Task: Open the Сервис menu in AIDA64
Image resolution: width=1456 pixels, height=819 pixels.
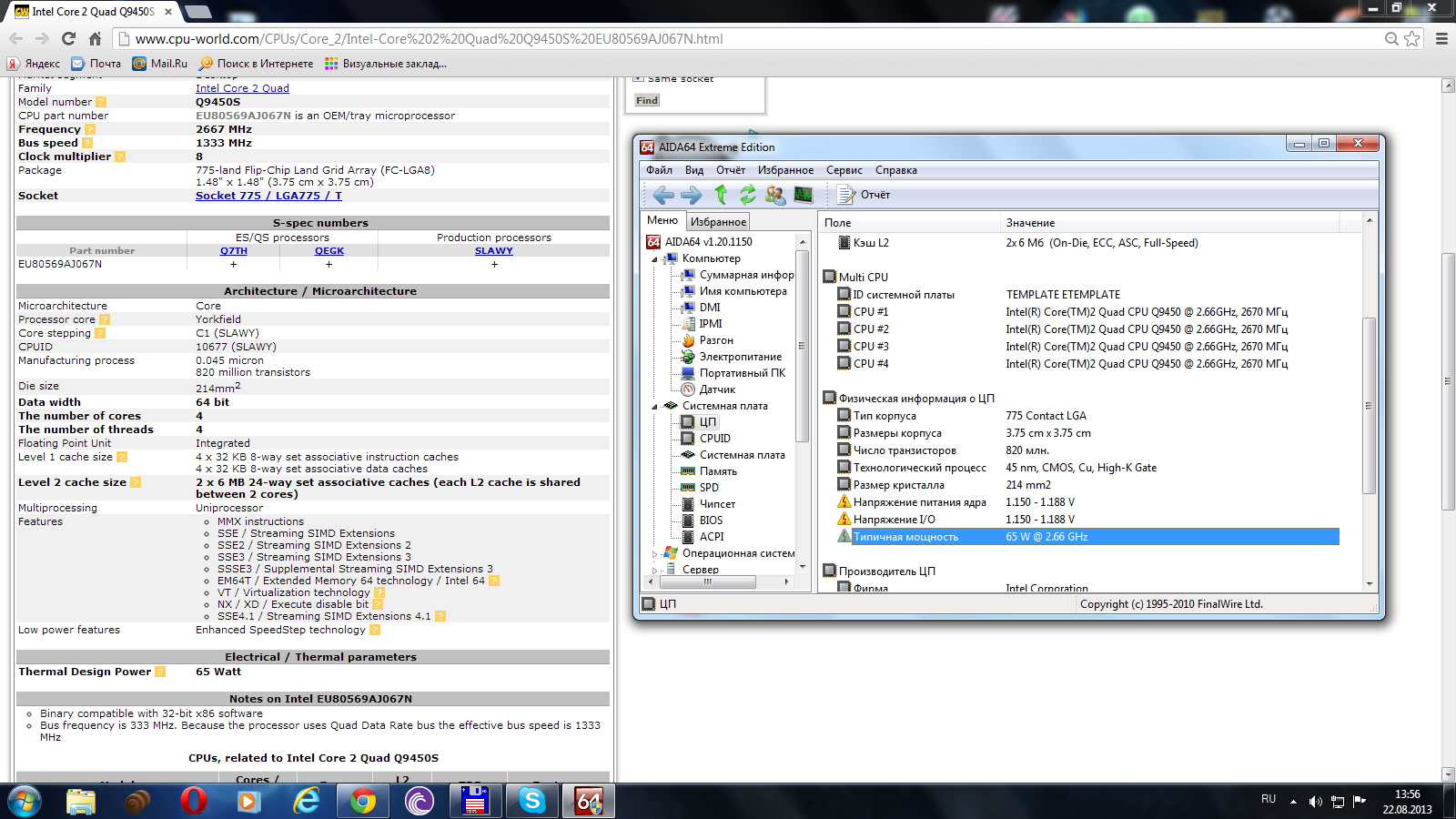Action: pos(844,170)
